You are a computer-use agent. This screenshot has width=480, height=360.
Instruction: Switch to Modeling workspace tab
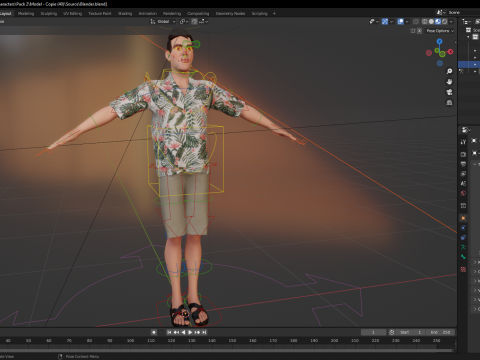26,13
